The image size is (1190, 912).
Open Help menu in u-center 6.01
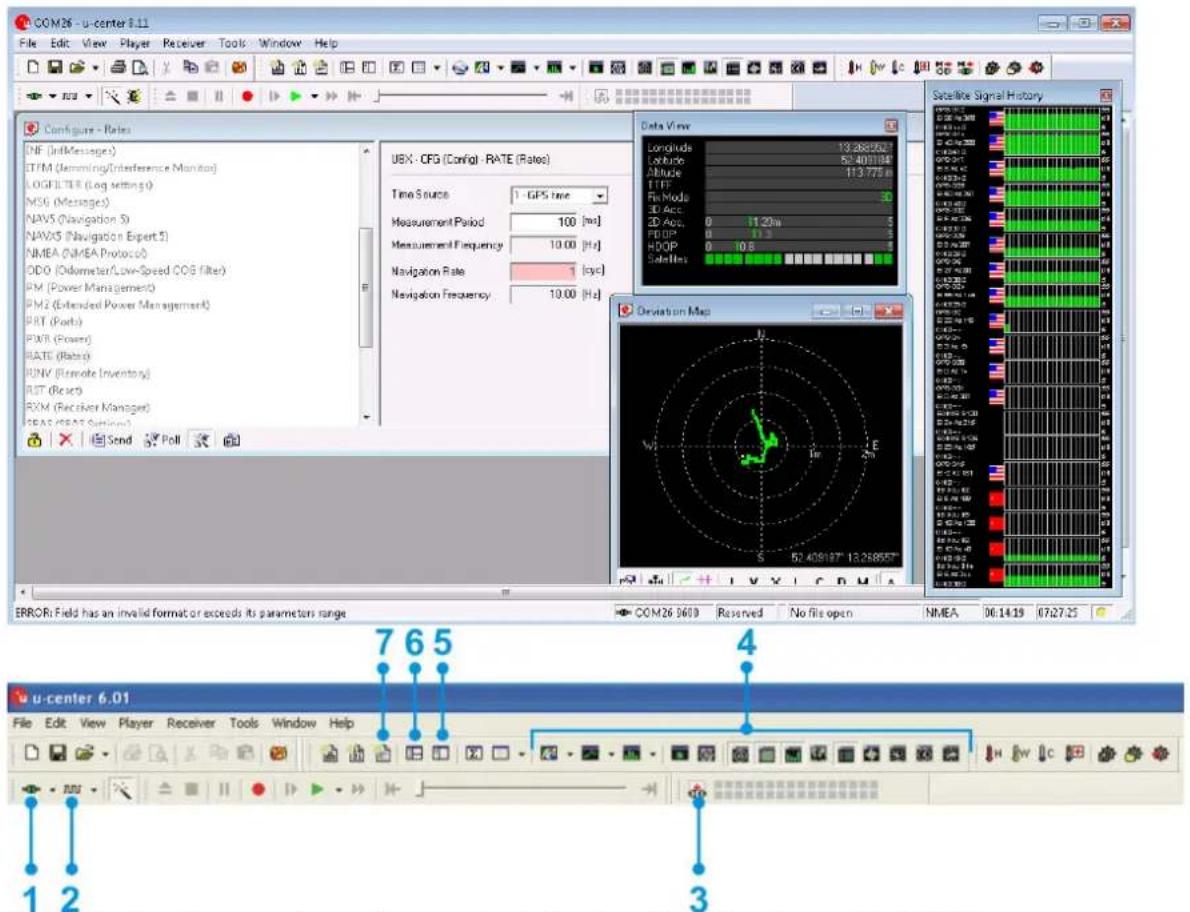click(342, 723)
